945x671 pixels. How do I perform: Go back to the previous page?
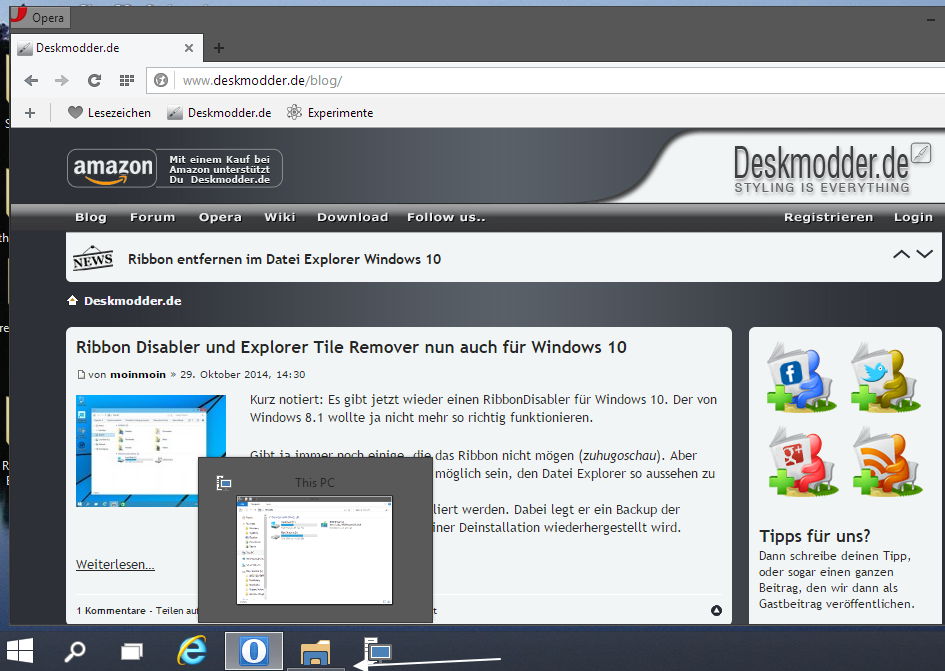(31, 80)
